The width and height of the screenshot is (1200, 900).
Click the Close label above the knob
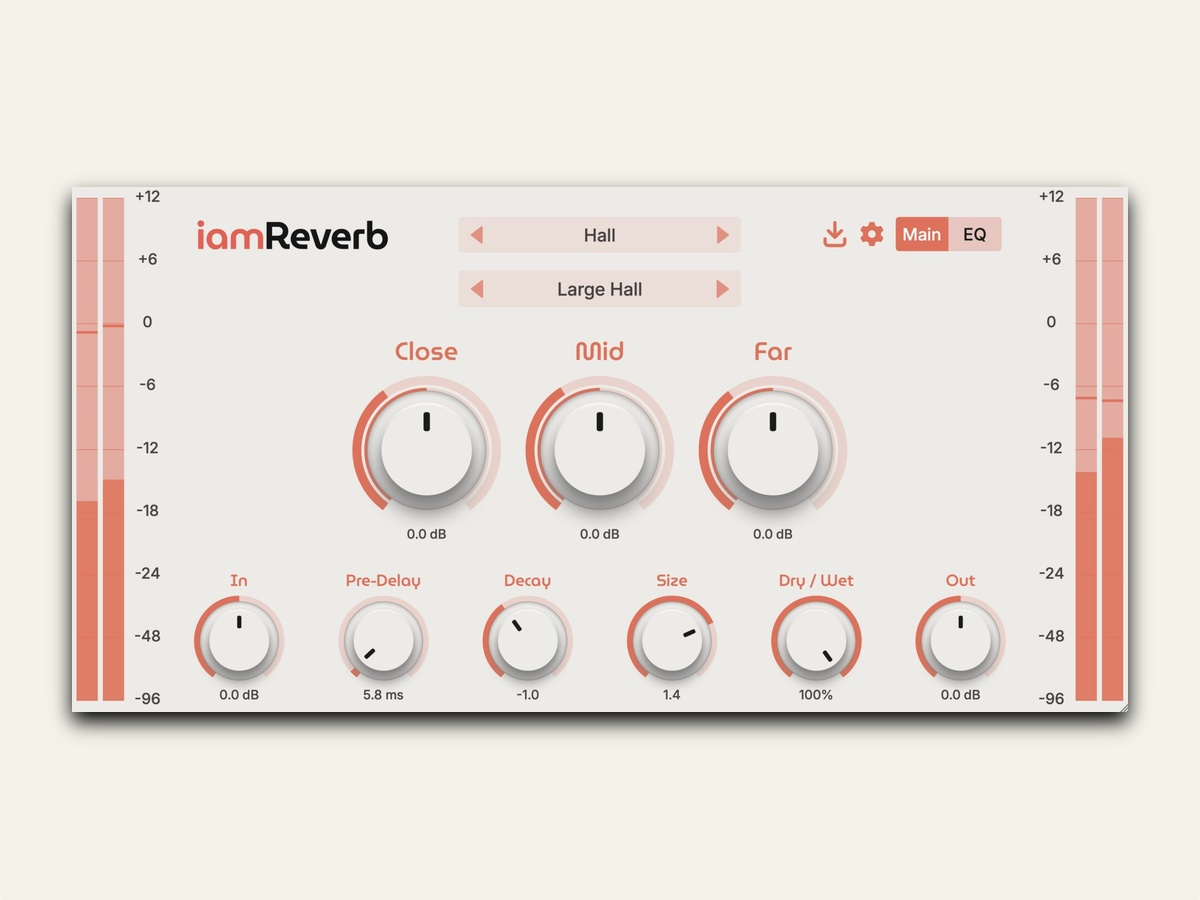[x=426, y=352]
